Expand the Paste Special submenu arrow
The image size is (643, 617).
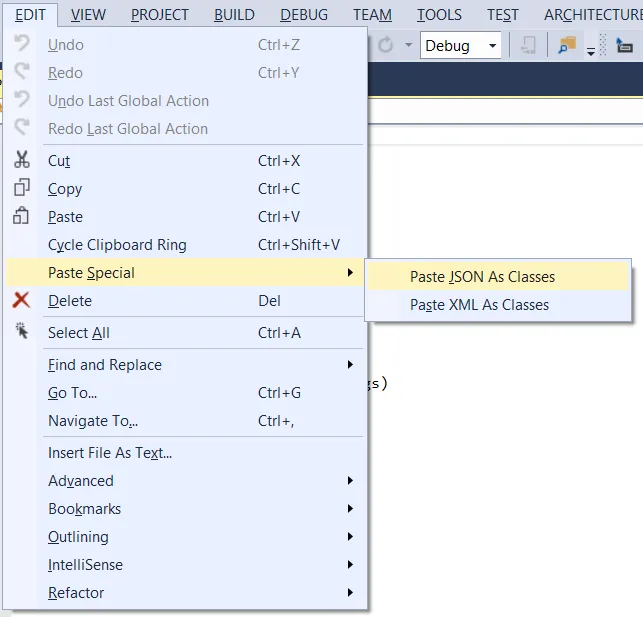pos(350,273)
